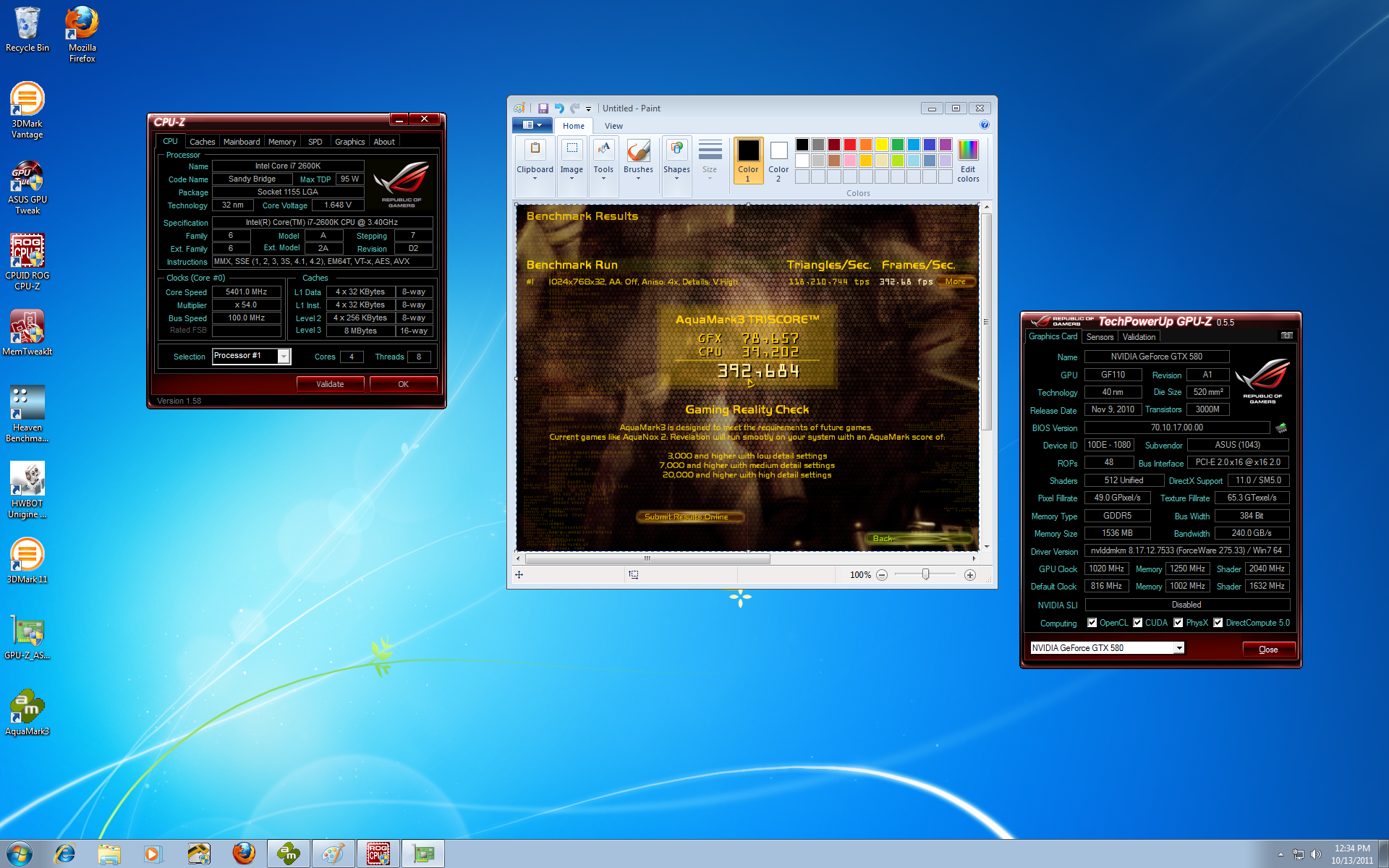Click the GPU-Z BIOS save chip icon
Viewport: 1389px width, 868px height.
pyautogui.click(x=1281, y=427)
